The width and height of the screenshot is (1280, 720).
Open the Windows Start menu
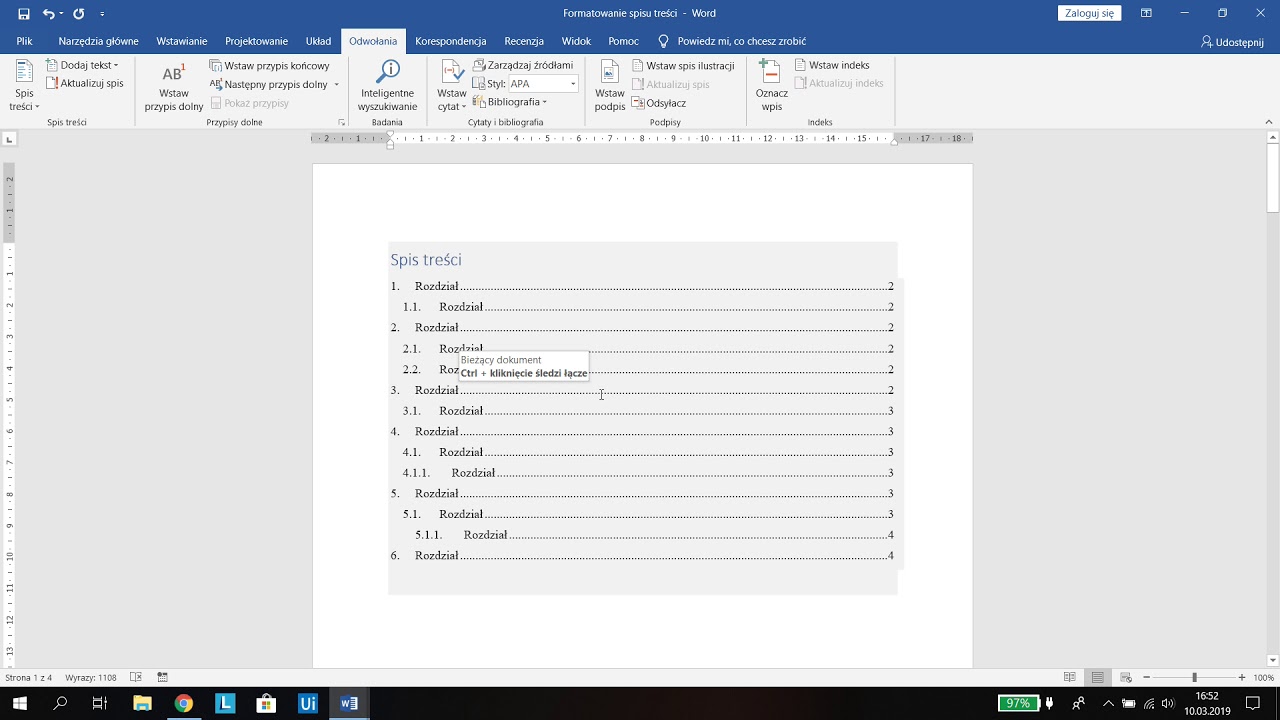point(20,703)
